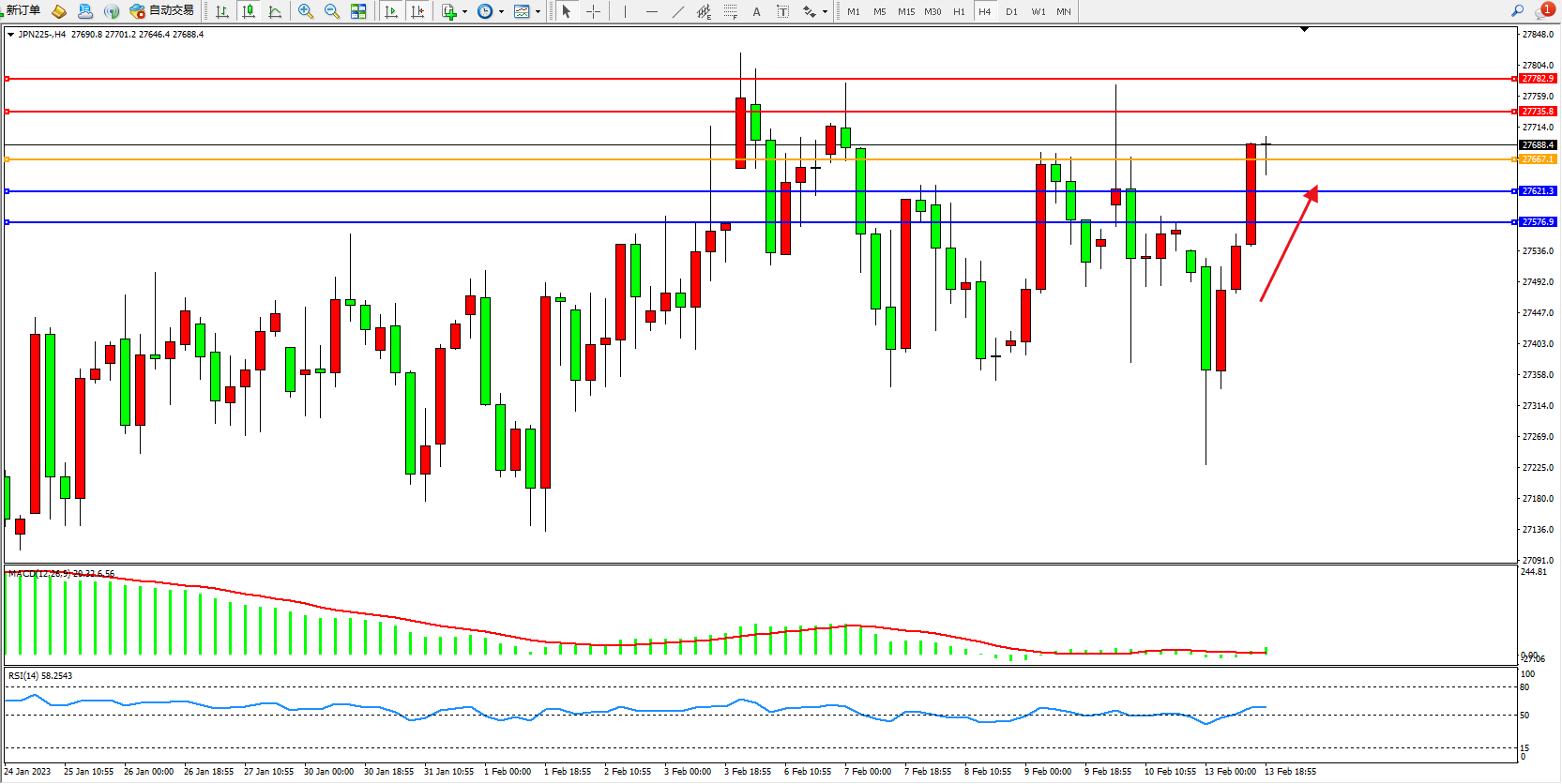
Task: Switch to the M15 timeframe
Action: [905, 11]
